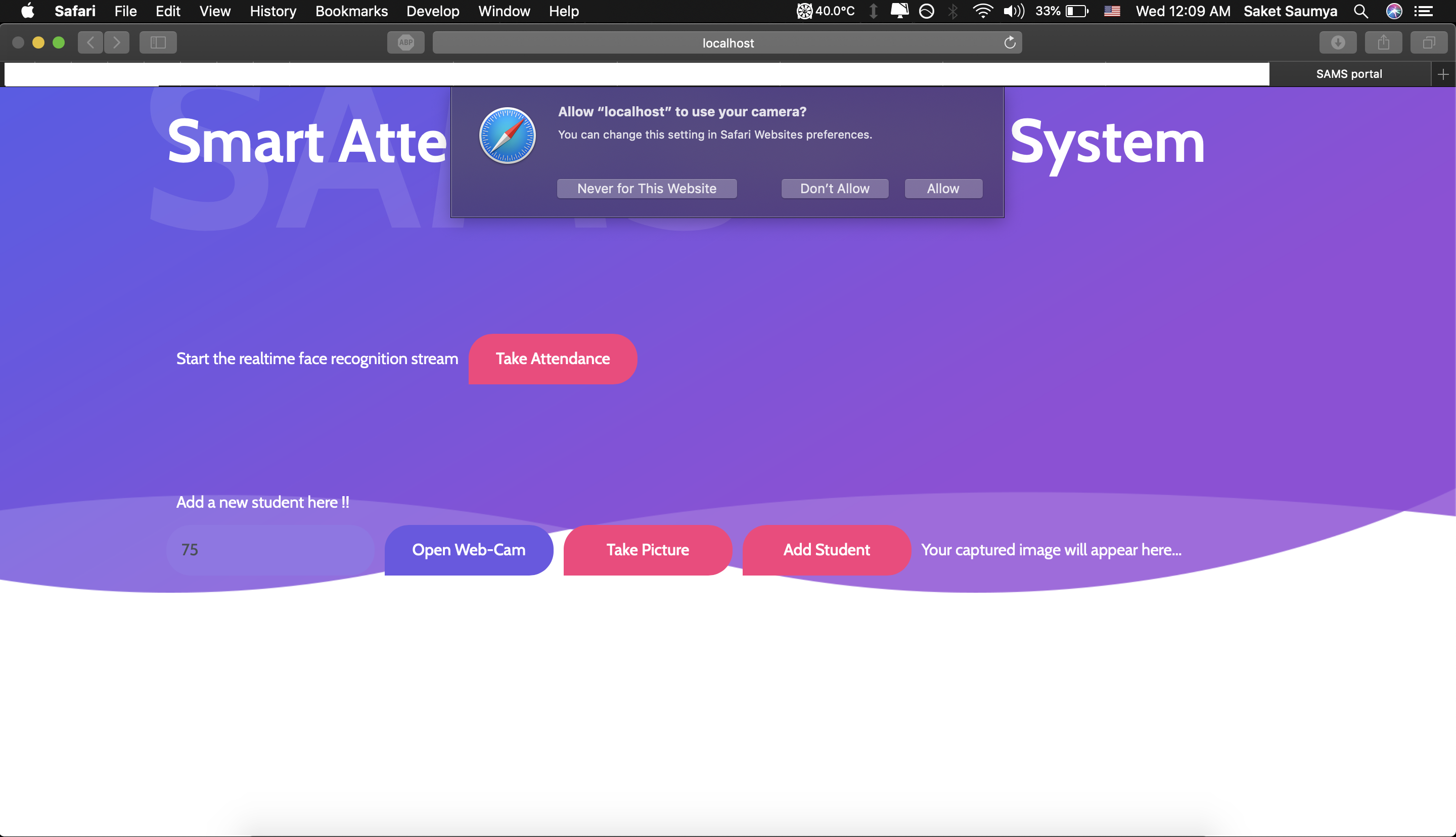Viewport: 1456px width, 837px height.
Task: Open the Develop menu
Action: pos(433,11)
